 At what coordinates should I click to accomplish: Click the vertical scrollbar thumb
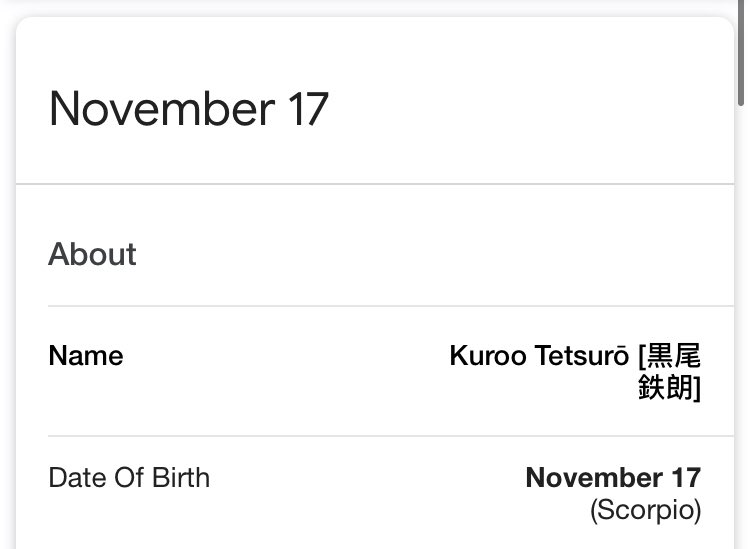click(x=741, y=53)
